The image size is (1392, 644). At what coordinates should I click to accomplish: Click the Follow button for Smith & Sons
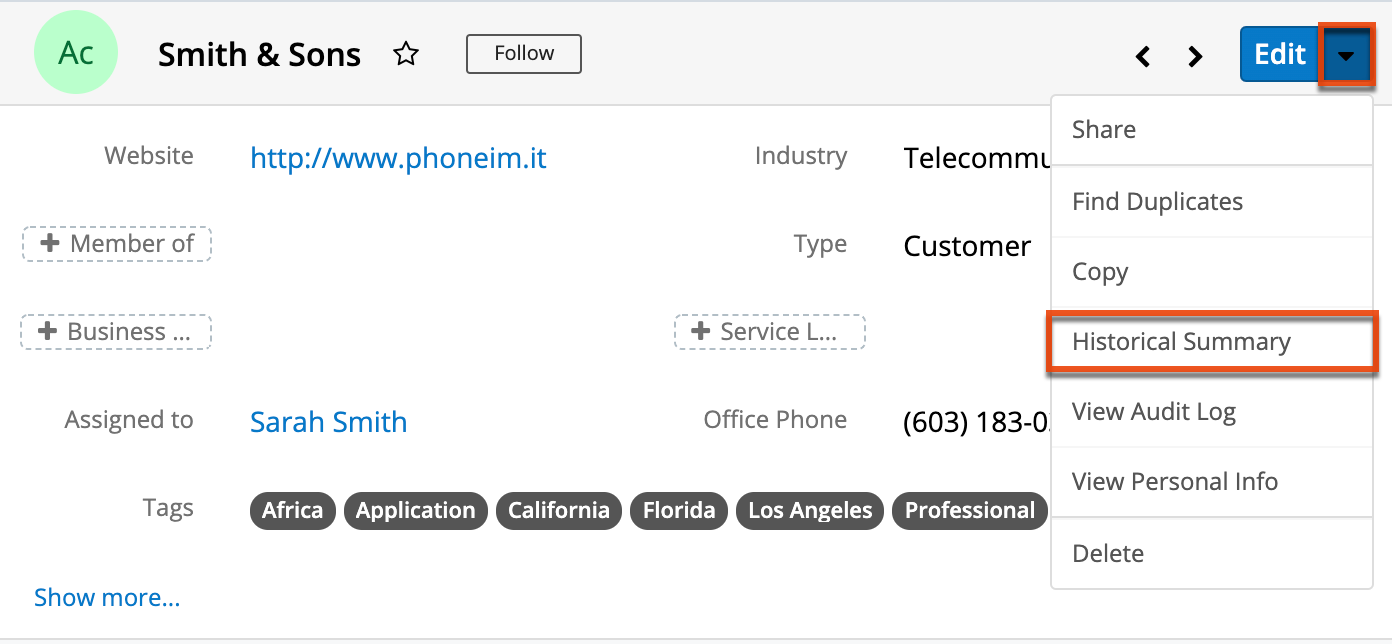tap(523, 54)
